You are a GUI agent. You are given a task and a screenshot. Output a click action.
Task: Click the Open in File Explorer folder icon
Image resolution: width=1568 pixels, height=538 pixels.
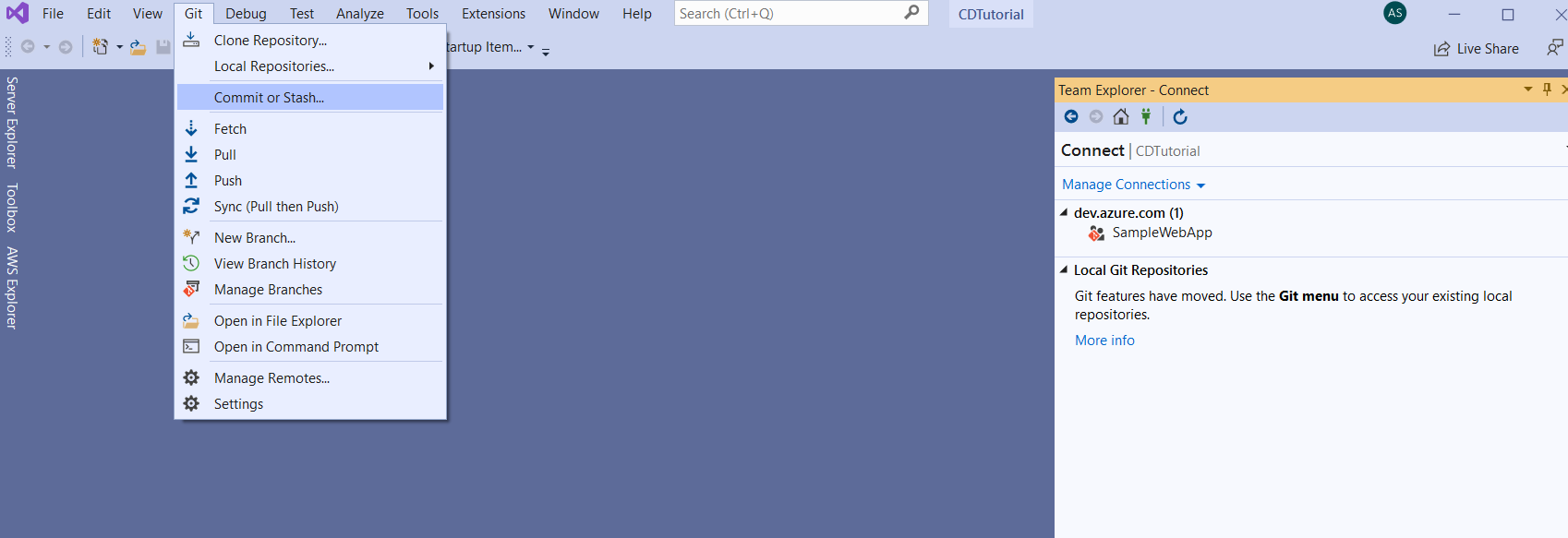point(191,320)
